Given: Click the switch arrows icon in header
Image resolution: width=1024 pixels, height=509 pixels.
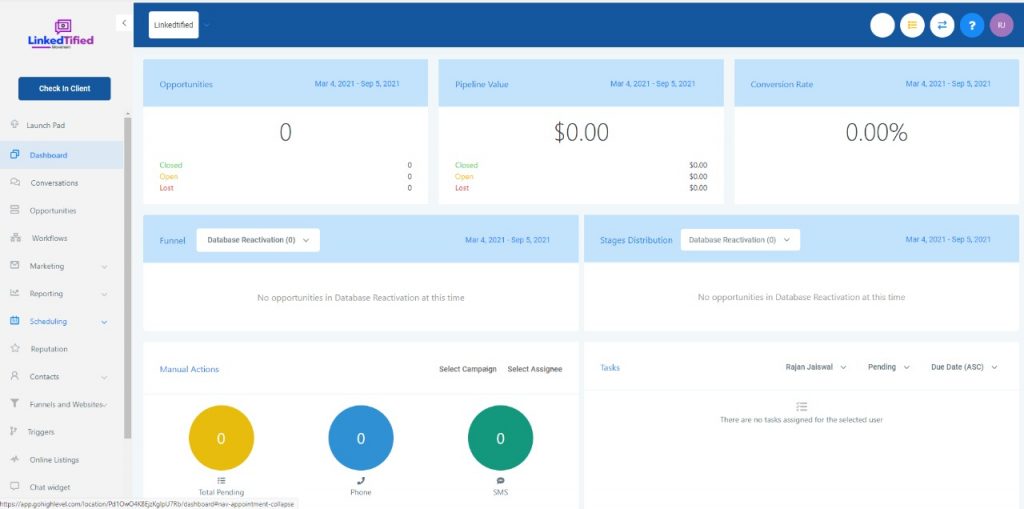Looking at the screenshot, I should coord(942,25).
